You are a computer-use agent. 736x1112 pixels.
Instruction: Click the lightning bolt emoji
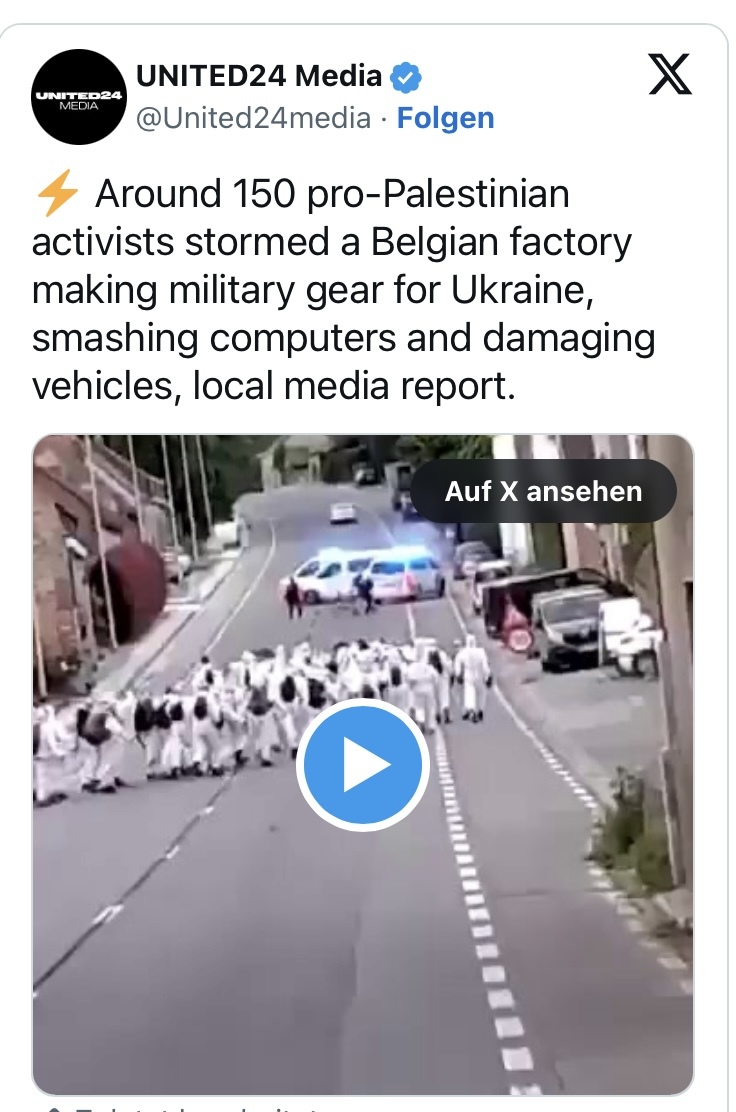(57, 194)
